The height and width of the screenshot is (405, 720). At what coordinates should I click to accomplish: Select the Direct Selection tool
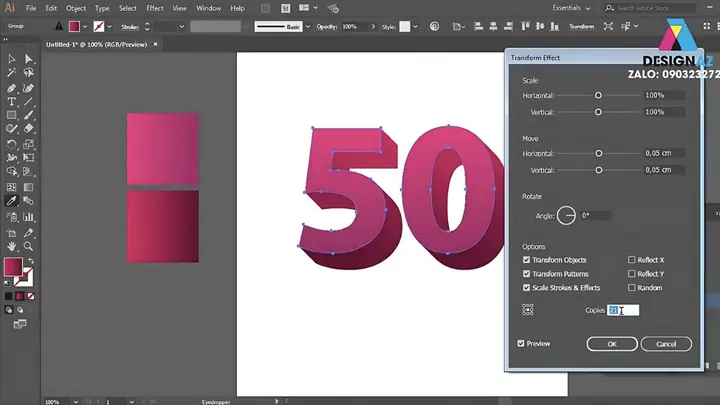coord(28,59)
